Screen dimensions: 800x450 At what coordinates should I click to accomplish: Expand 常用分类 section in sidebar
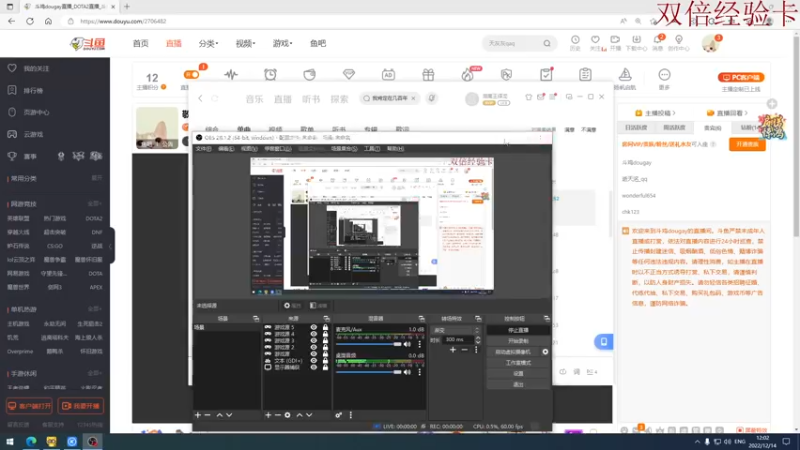pos(96,178)
